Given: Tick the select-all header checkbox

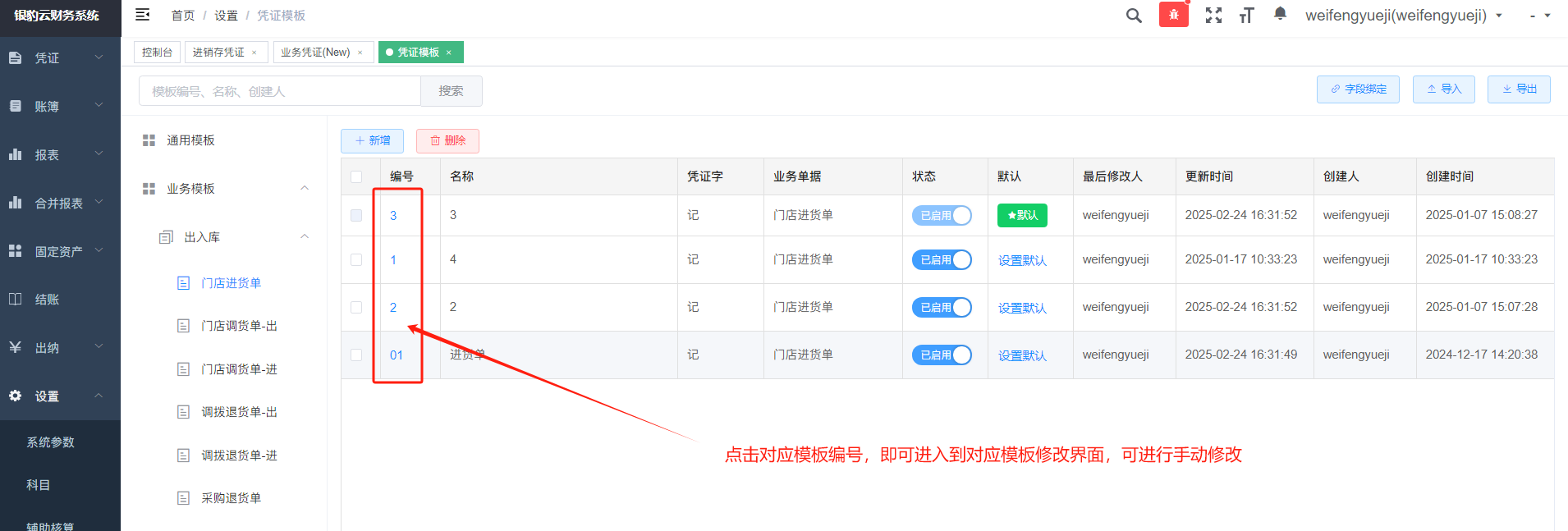Looking at the screenshot, I should click(x=356, y=176).
